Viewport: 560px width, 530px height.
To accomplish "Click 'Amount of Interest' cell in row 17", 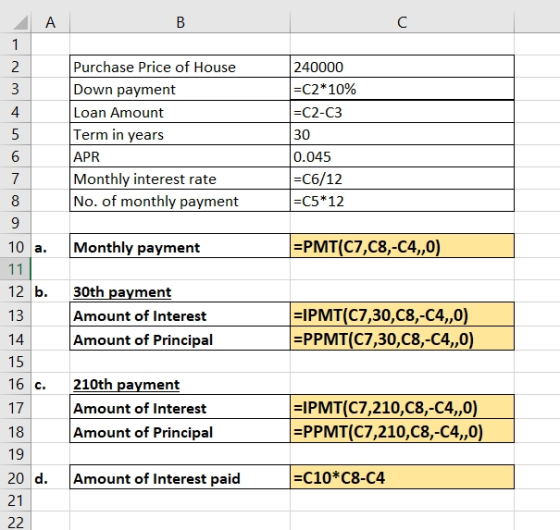I will click(180, 407).
